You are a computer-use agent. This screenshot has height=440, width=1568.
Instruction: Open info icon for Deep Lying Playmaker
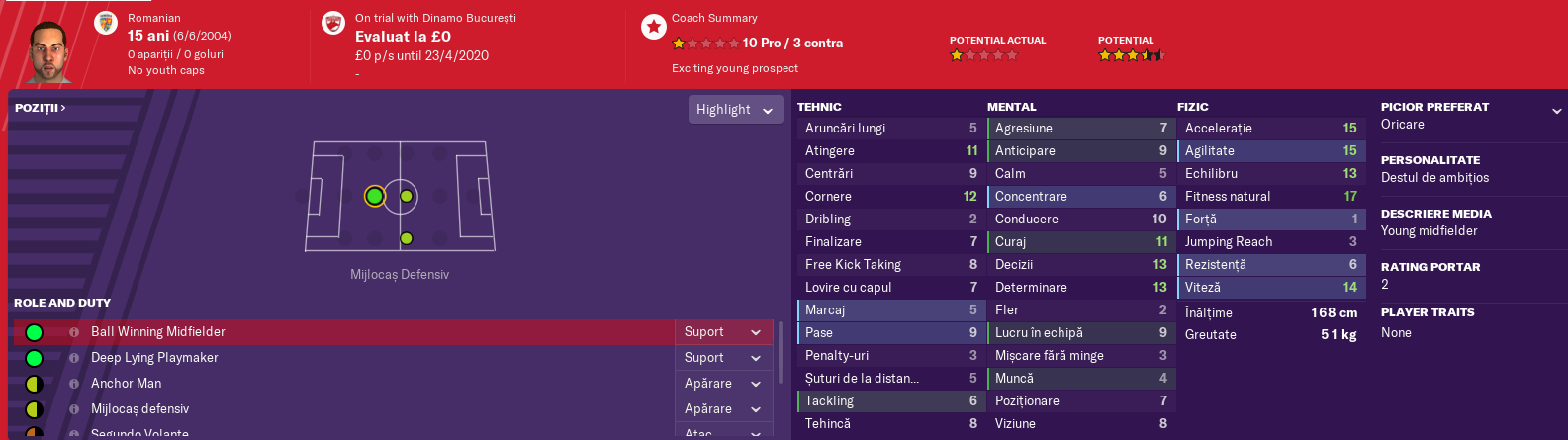[x=74, y=358]
